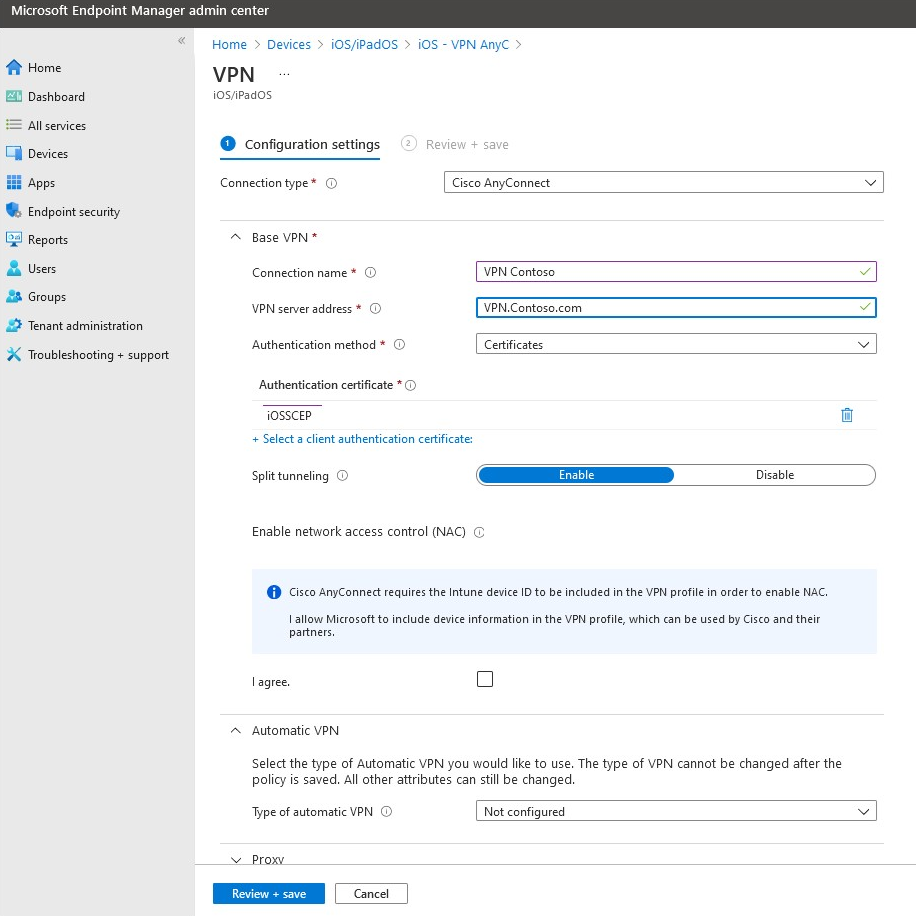Disable Split tunneling
Viewport: 916px width, 916px height.
coord(775,474)
